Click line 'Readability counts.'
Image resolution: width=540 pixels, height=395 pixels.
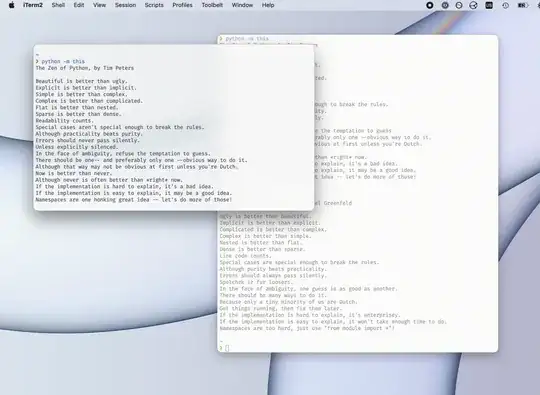coord(64,121)
